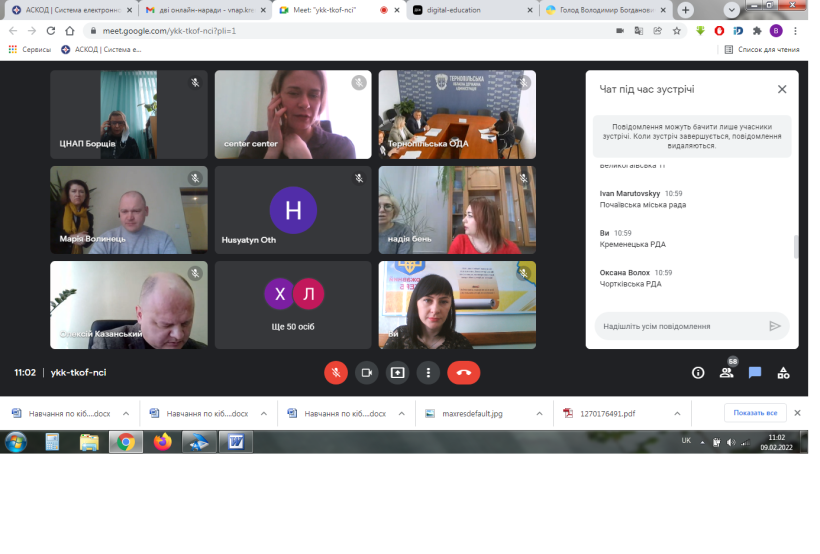This screenshot has height=554, width=820.
Task: Click camera permission icon in address bar
Action: click(620, 31)
